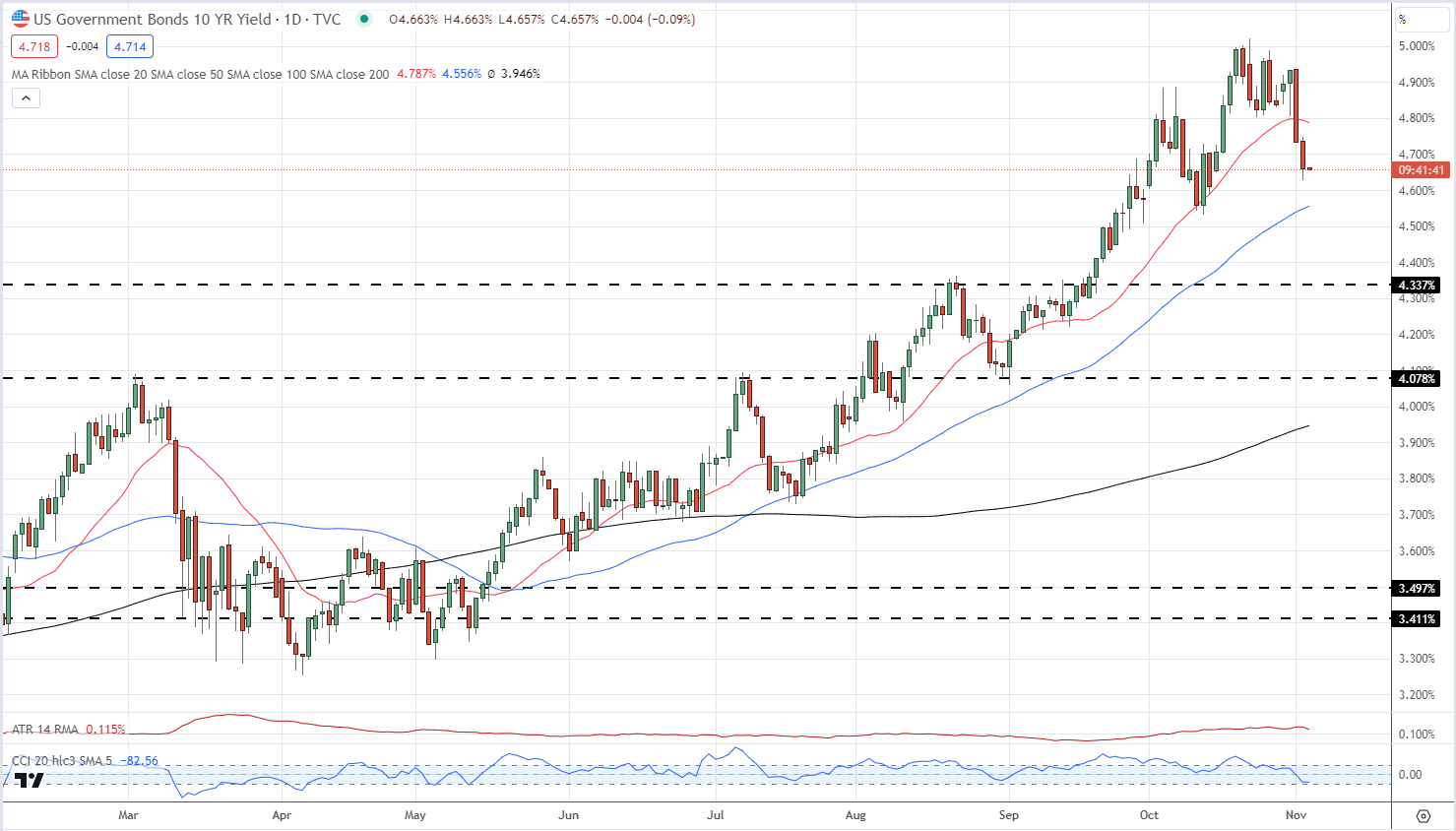Click the red 4.718 sell price box
1456x831 pixels.
(x=34, y=46)
